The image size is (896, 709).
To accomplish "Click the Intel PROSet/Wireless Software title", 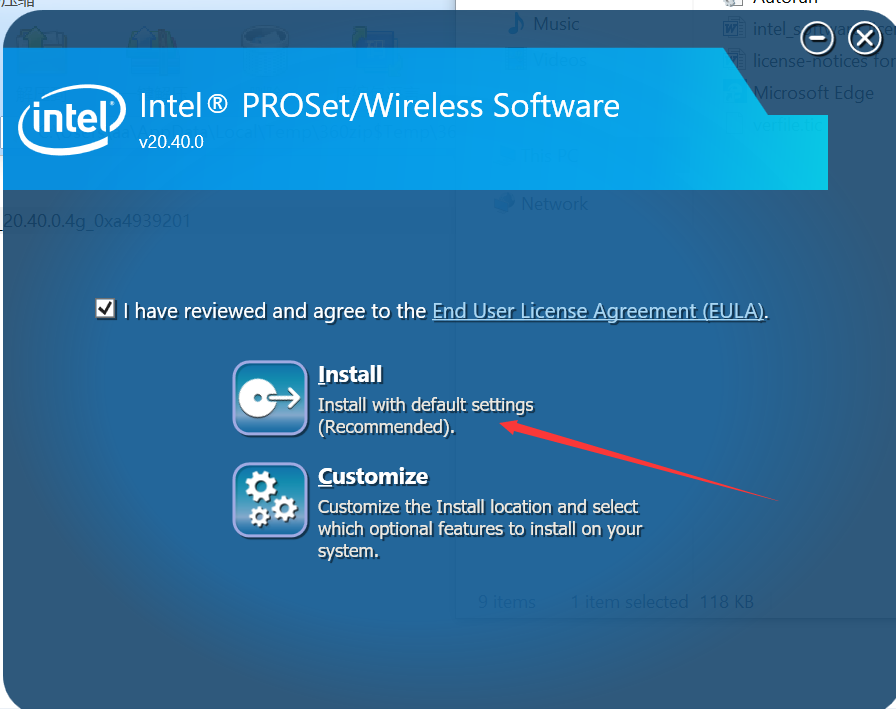I will tap(379, 106).
